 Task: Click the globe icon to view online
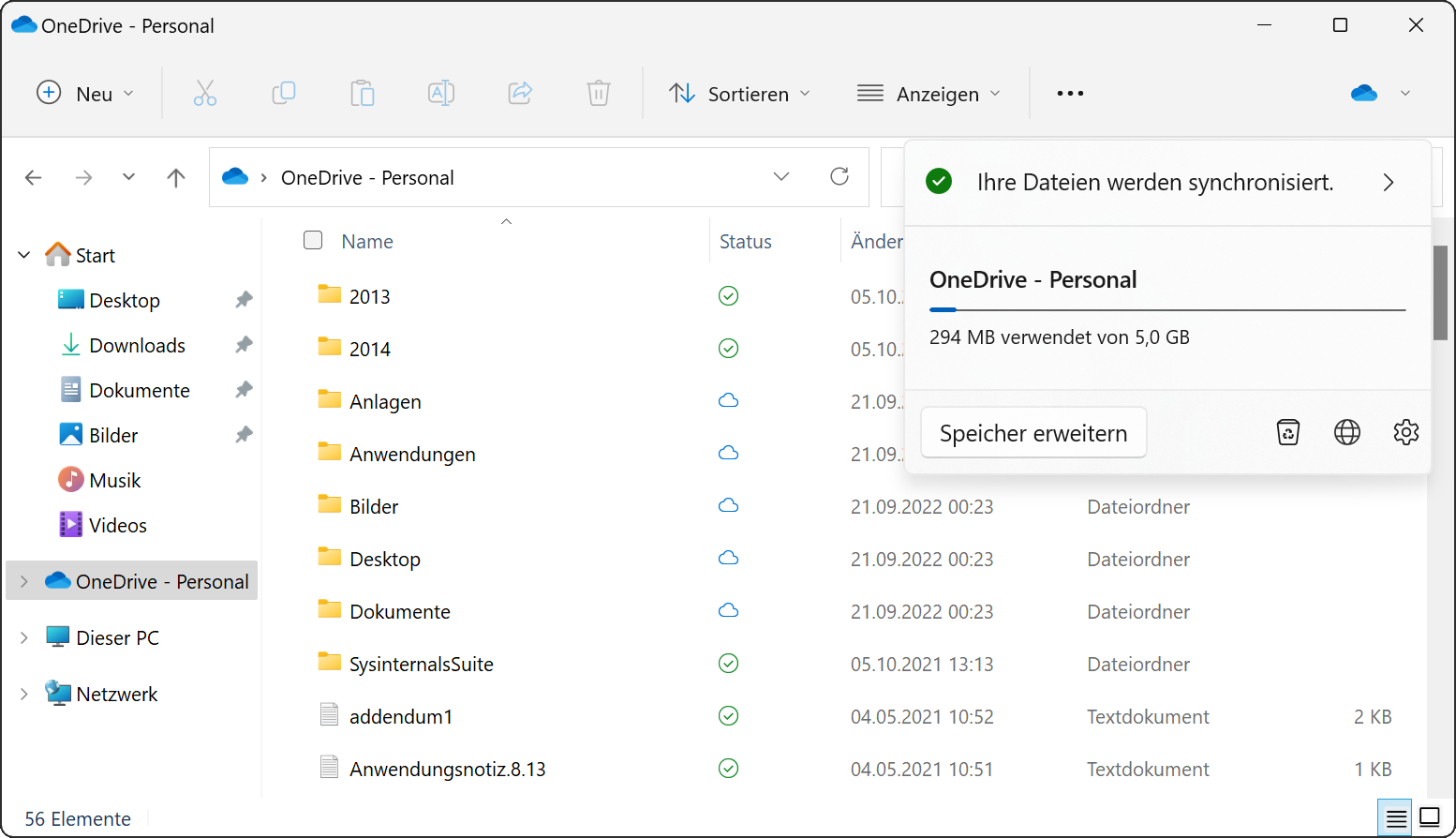point(1346,432)
